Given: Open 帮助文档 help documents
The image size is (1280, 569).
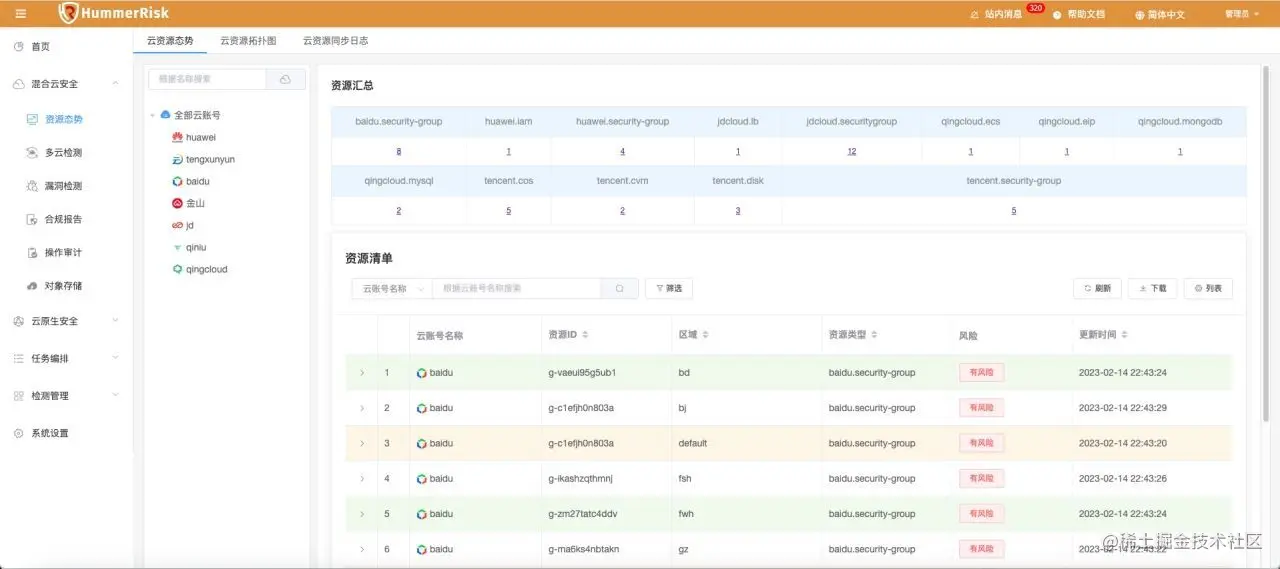Looking at the screenshot, I should 1079,14.
